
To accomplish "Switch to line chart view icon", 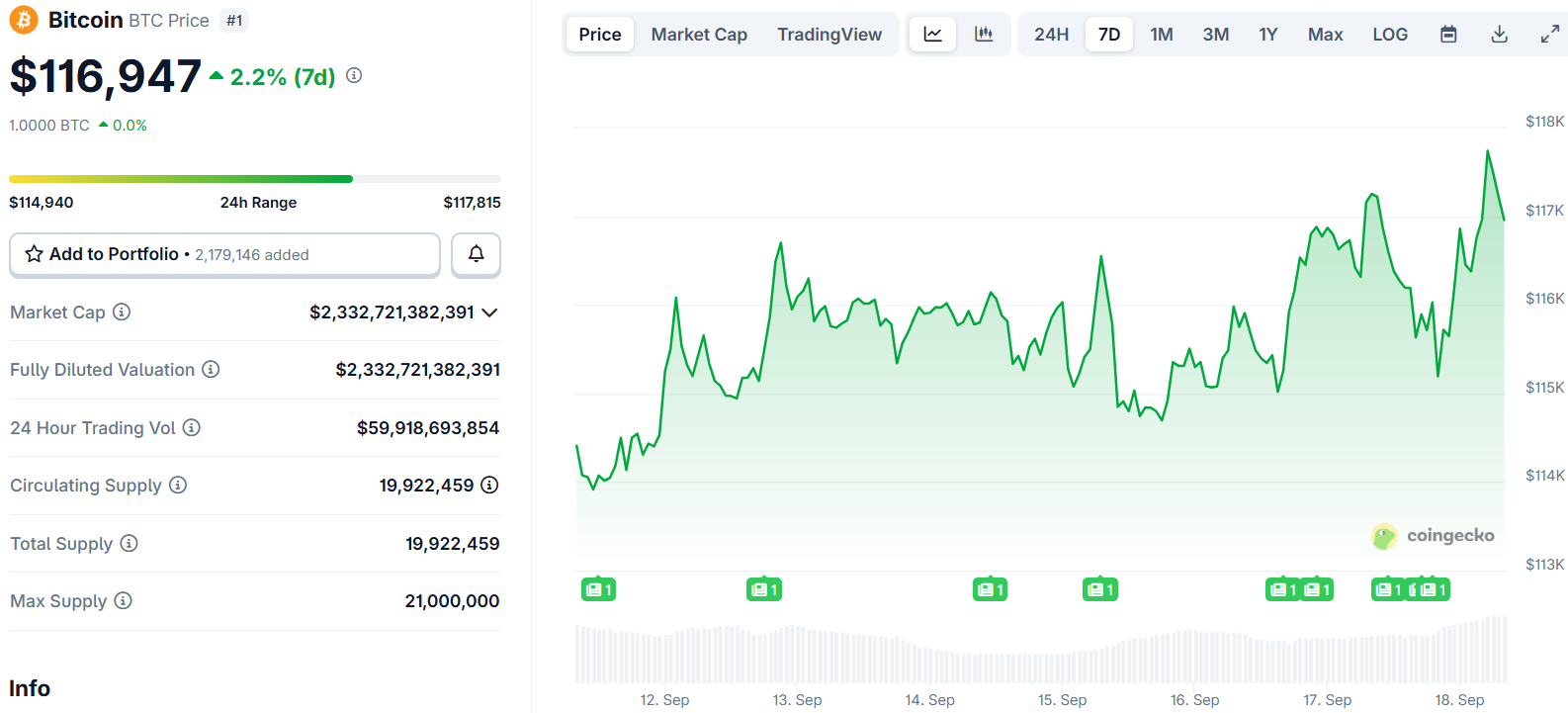I will (x=932, y=34).
